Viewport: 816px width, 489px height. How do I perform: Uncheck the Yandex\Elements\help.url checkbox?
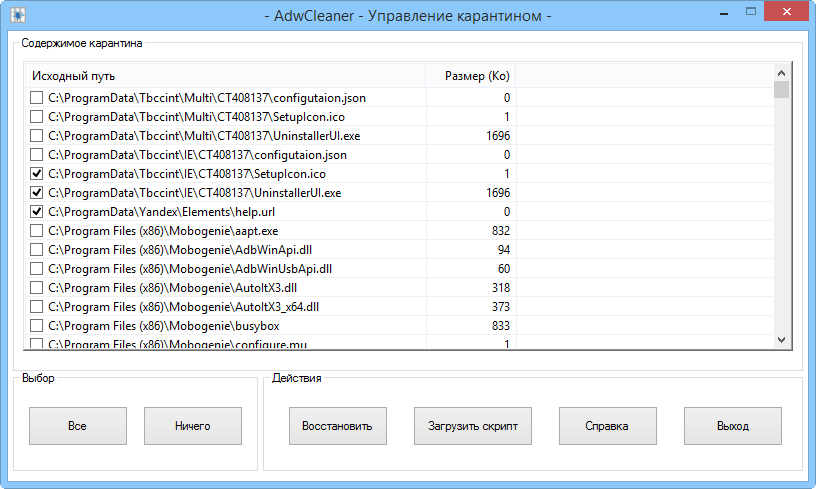(36, 212)
